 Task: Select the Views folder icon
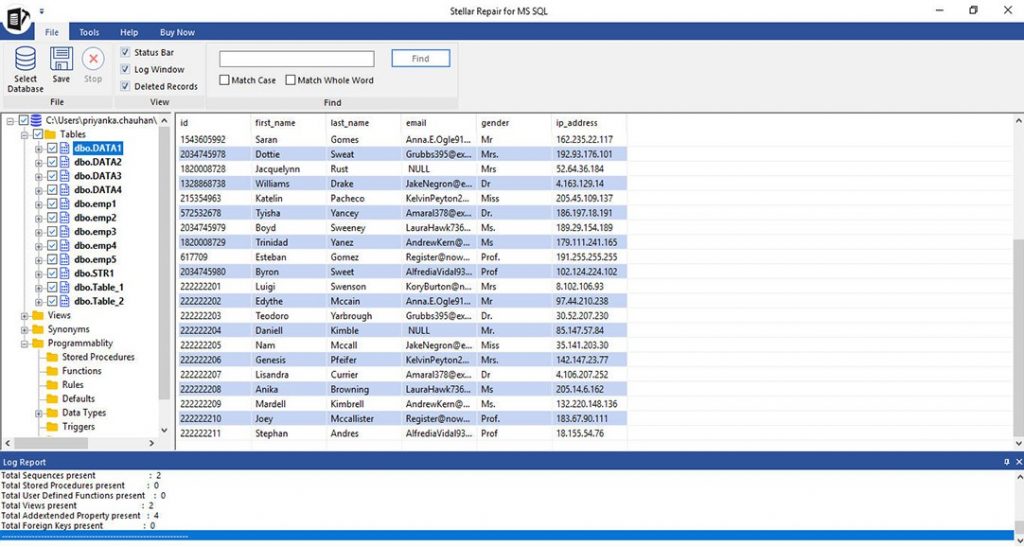point(38,315)
